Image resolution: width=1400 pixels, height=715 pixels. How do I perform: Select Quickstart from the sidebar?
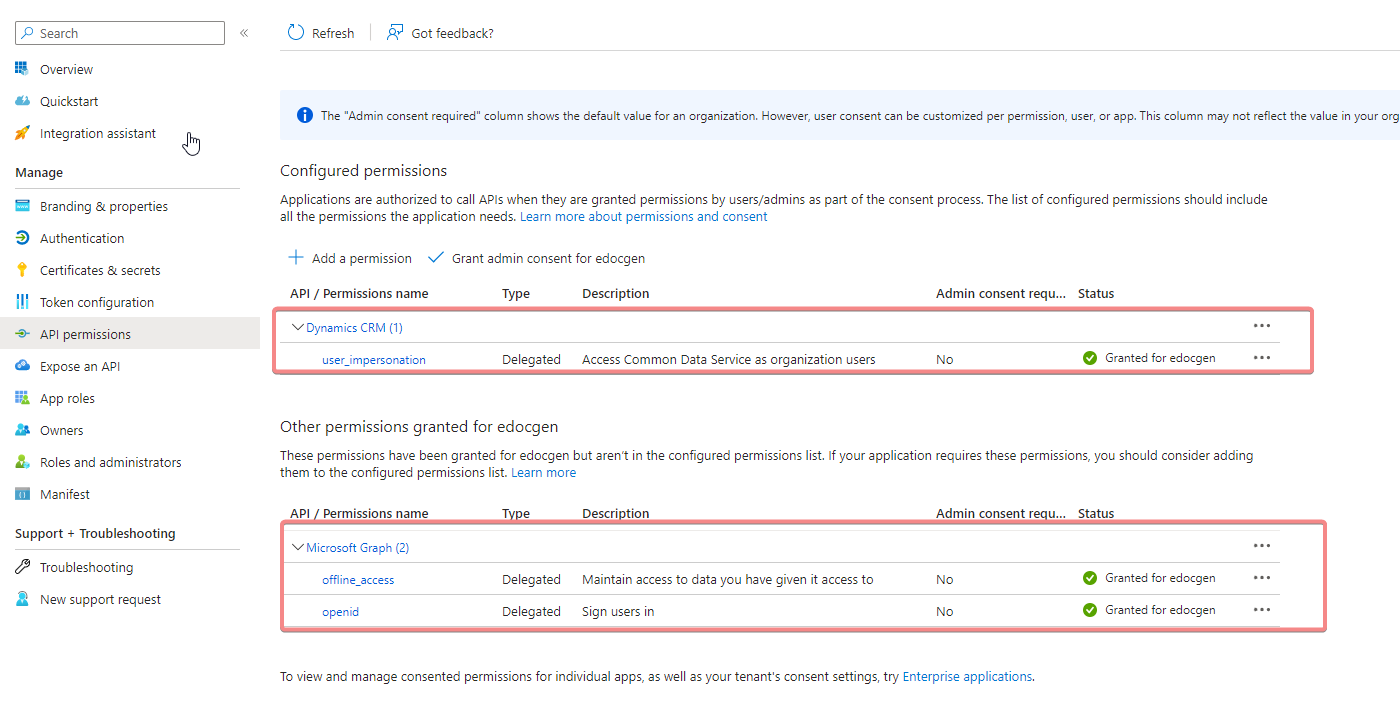70,100
